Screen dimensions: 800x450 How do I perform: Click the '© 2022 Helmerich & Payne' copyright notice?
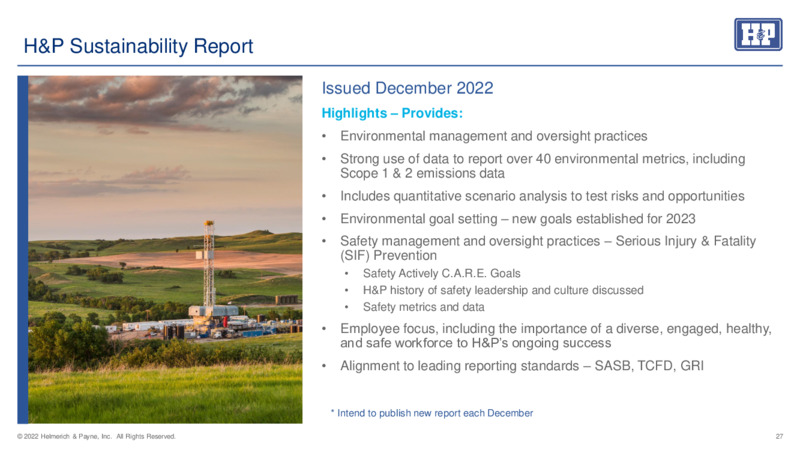tap(96, 437)
